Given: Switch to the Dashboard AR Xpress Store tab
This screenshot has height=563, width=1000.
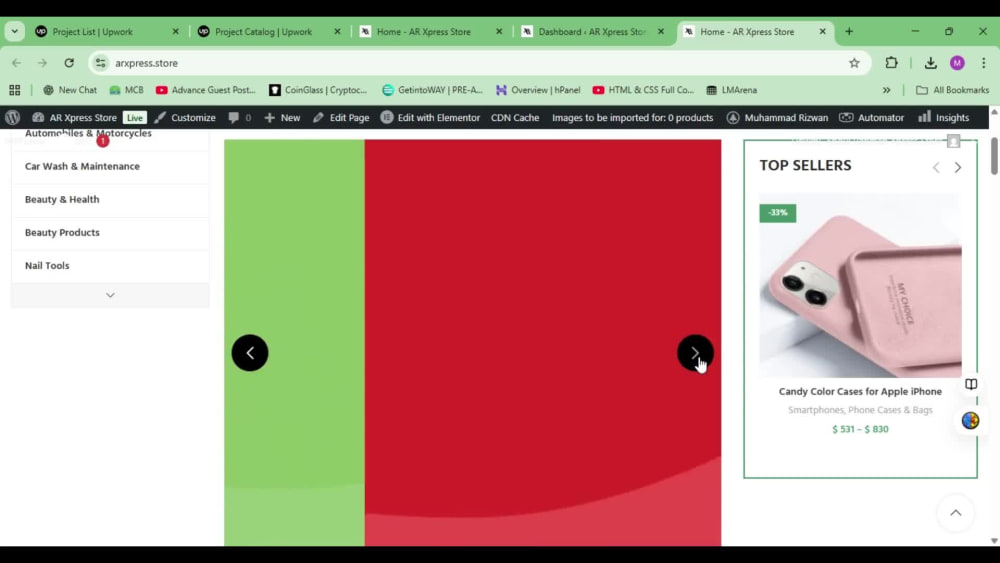Looking at the screenshot, I should (x=592, y=31).
